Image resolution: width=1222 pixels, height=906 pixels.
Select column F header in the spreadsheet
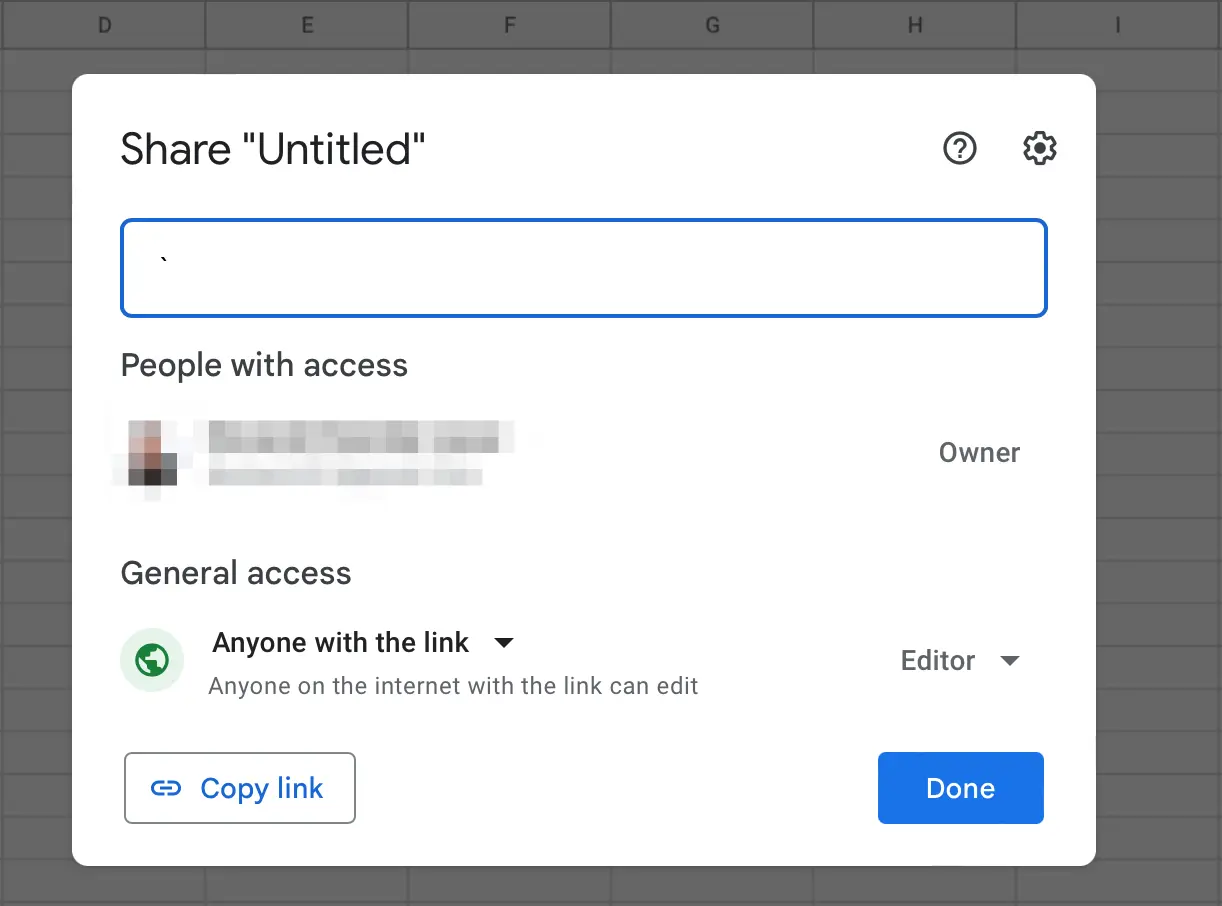coord(510,25)
